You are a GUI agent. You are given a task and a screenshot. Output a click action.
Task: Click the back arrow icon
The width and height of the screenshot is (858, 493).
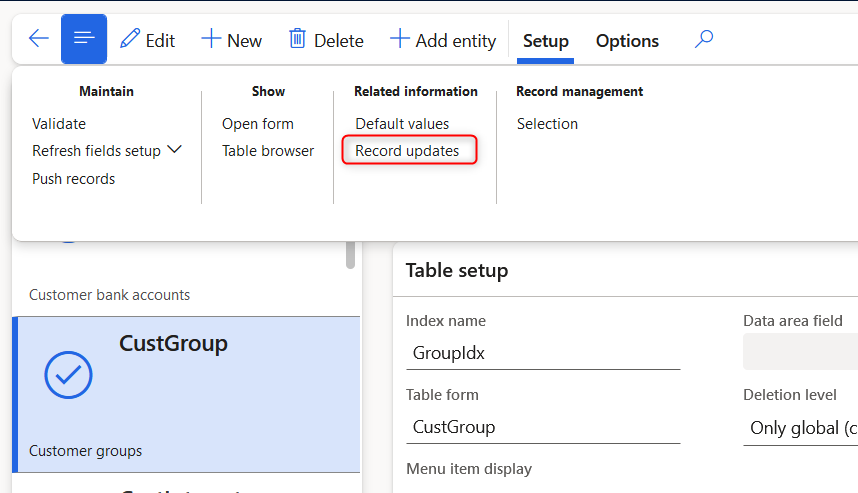[x=38, y=39]
